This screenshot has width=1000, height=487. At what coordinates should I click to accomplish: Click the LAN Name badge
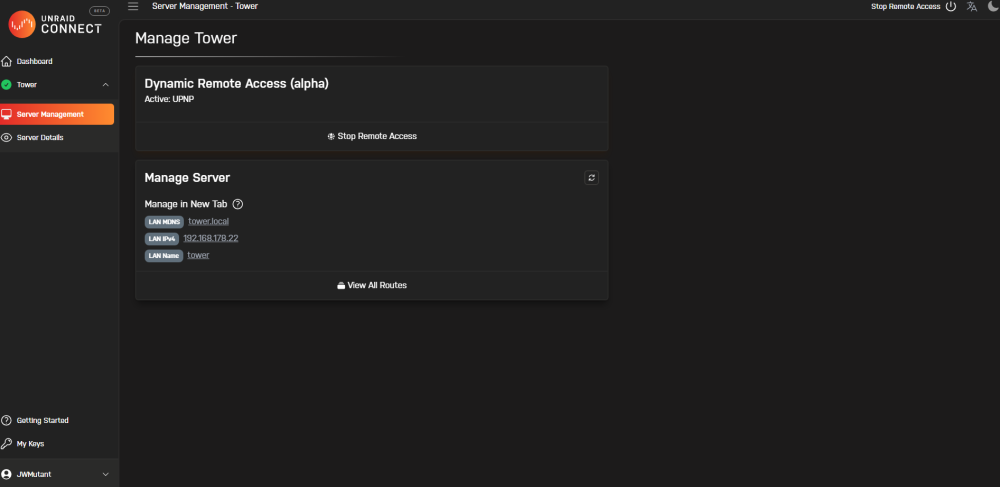tap(164, 256)
